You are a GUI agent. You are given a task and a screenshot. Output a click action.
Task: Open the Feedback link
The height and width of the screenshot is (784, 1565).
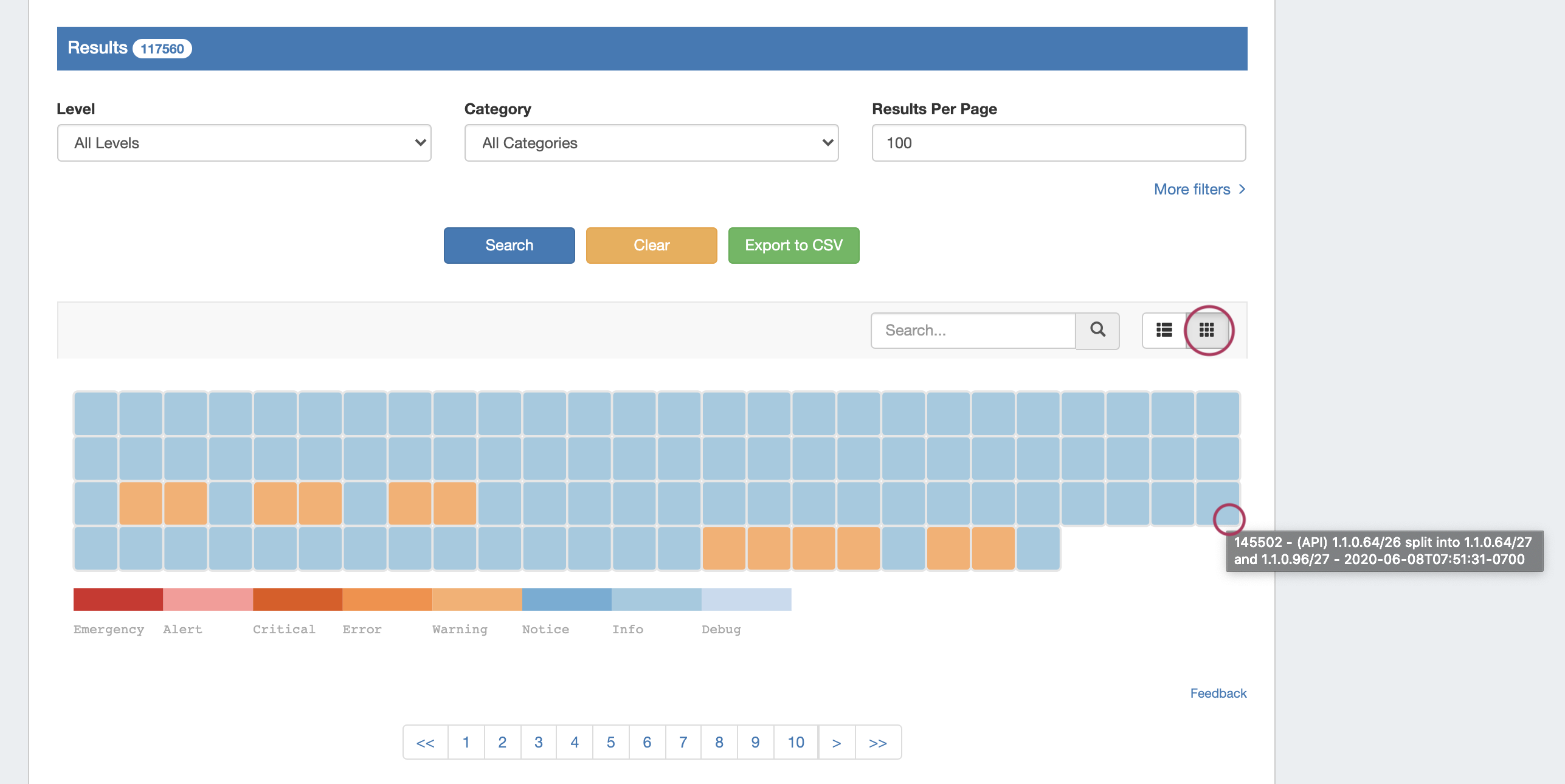pos(1218,693)
